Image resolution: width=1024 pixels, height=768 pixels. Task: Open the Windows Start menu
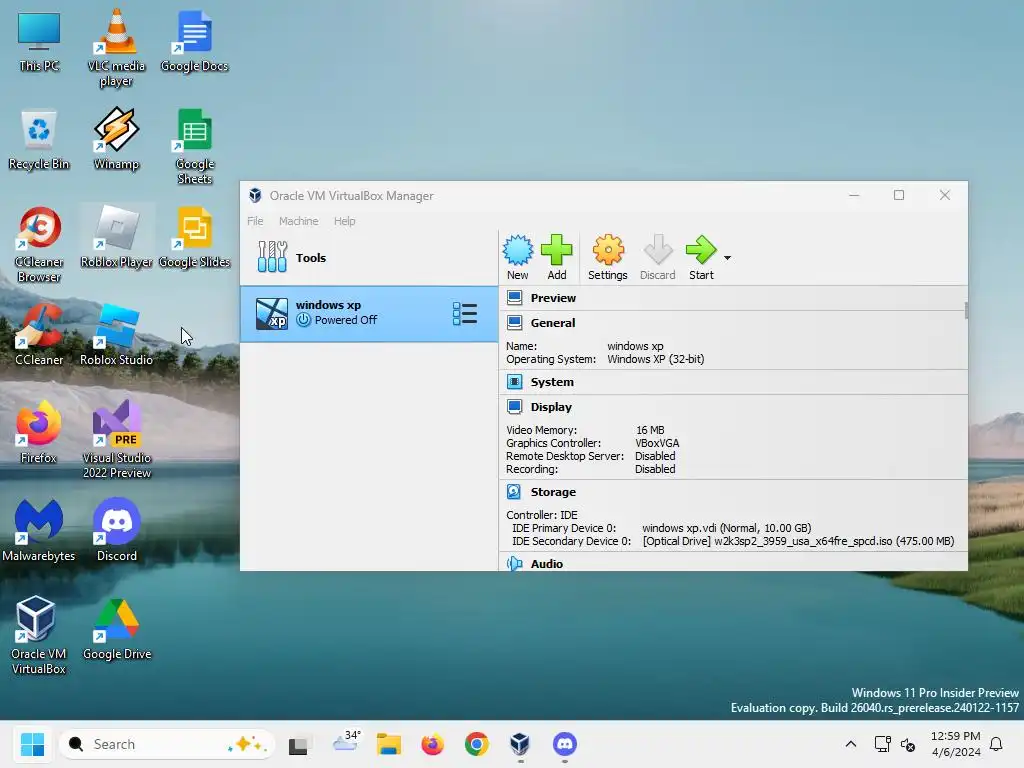tap(32, 744)
